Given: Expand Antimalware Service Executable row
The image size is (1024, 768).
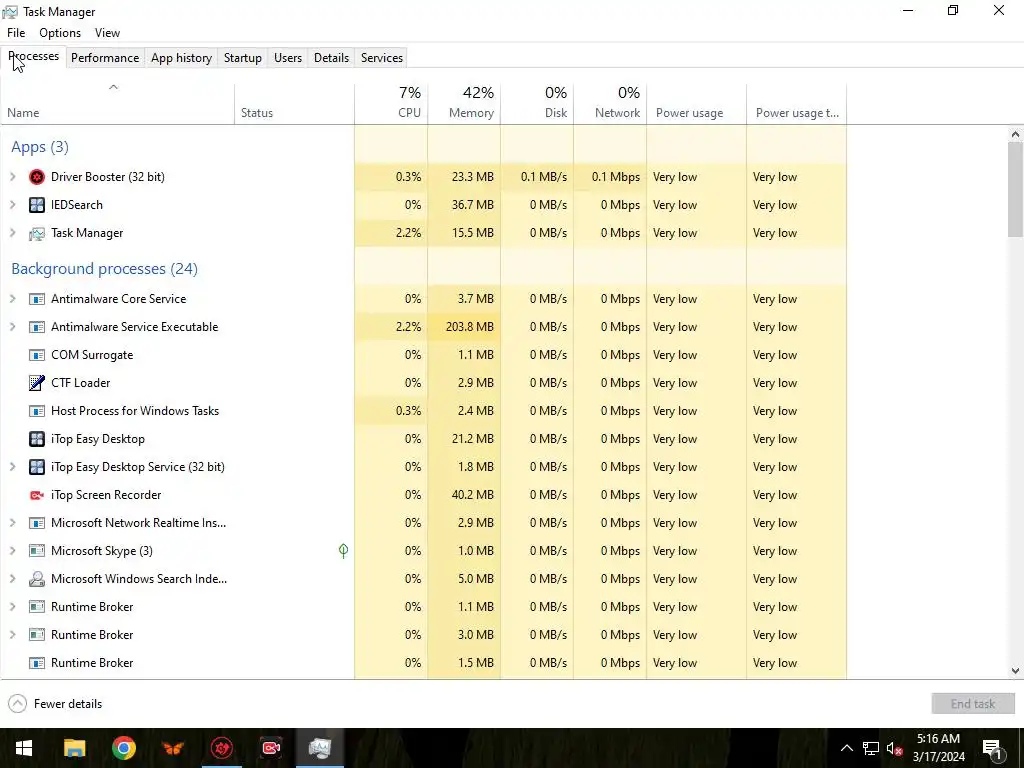Looking at the screenshot, I should point(12,327).
